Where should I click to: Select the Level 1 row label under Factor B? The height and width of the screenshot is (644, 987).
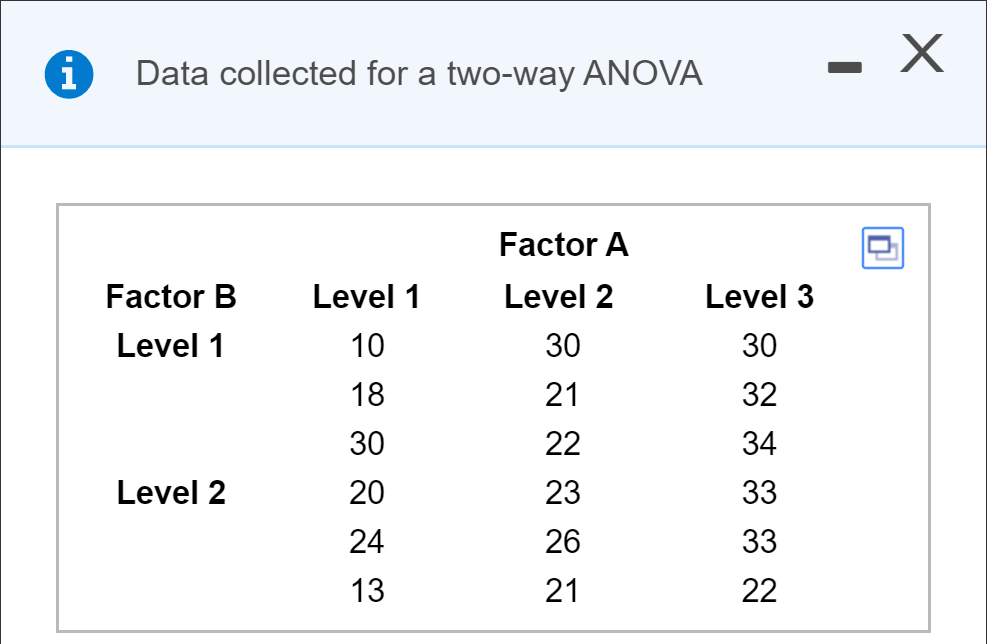(x=170, y=345)
